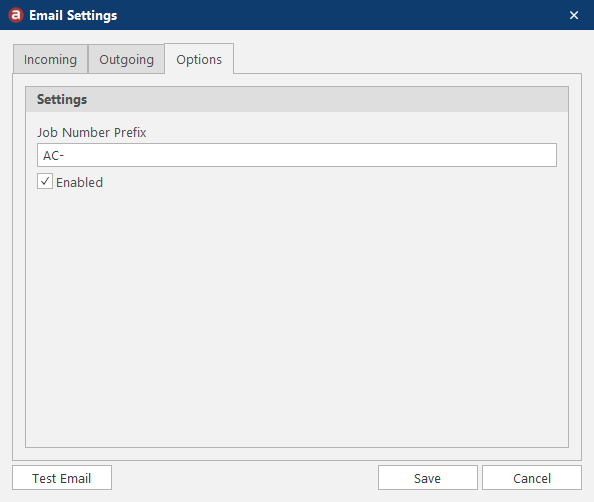Toggle the Enabled checkbox

45,181
